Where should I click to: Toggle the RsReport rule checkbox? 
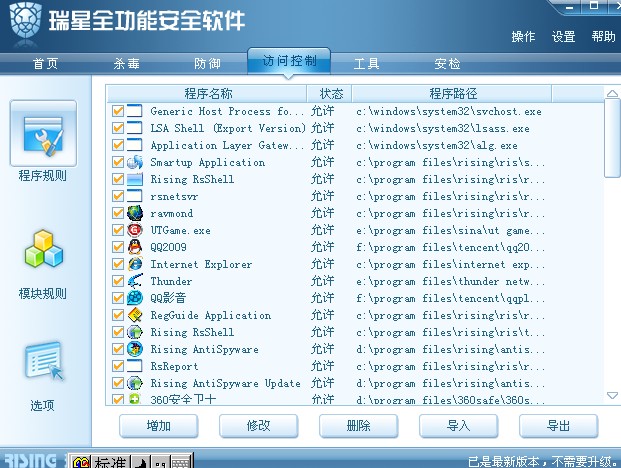[118, 366]
